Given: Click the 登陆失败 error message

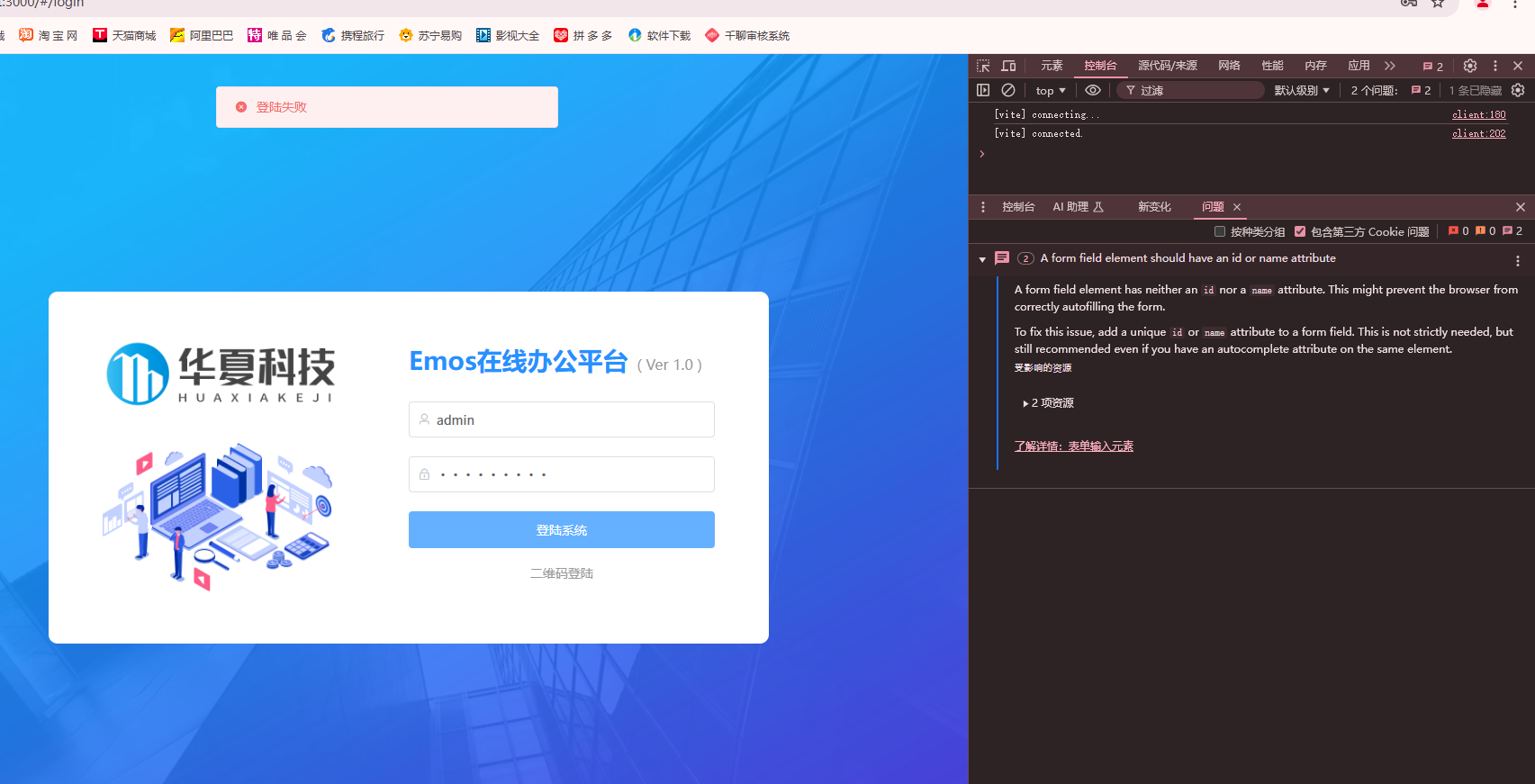Looking at the screenshot, I should click(387, 107).
